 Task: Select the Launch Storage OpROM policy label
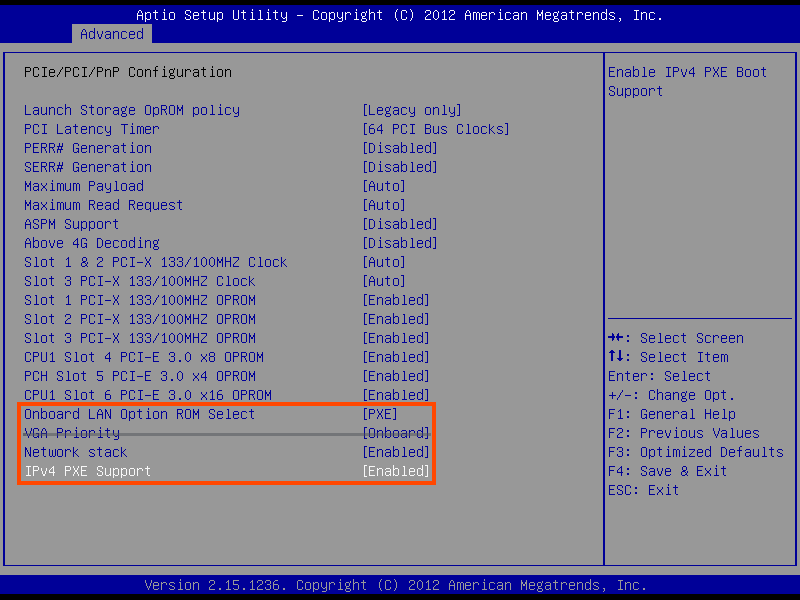tap(132, 110)
